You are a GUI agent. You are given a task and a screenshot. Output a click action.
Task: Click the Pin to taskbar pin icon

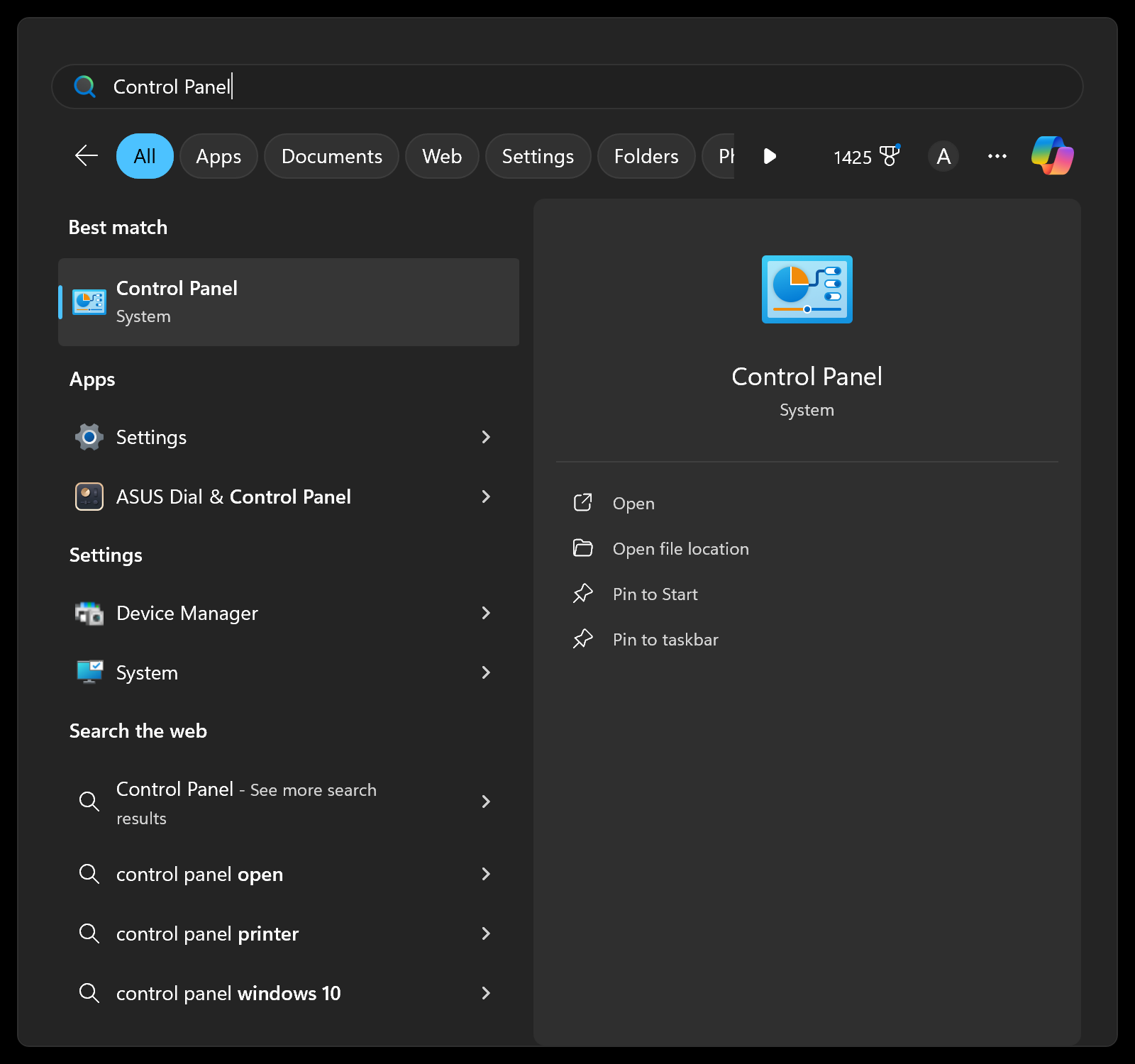click(x=583, y=639)
